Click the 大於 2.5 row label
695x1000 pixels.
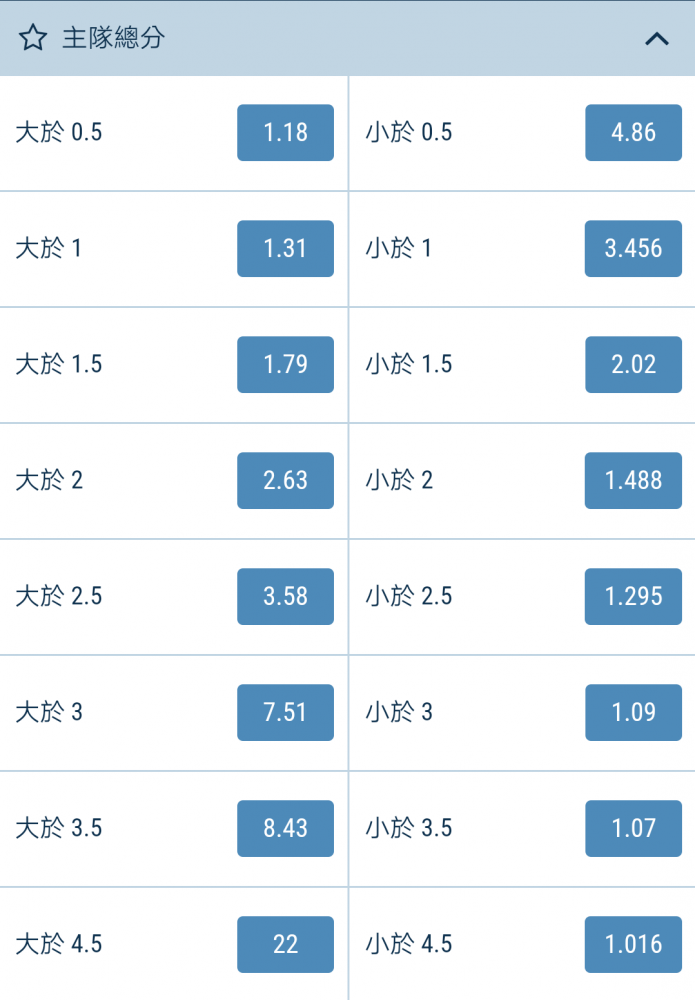(59, 596)
